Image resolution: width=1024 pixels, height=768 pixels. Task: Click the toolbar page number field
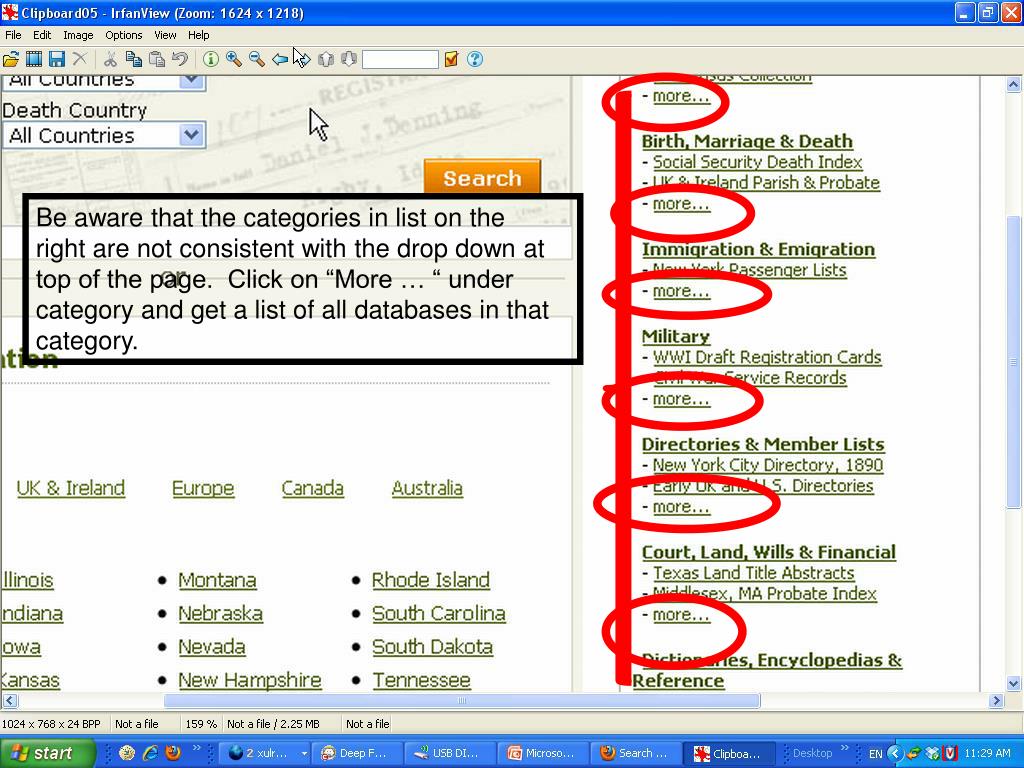pos(400,59)
